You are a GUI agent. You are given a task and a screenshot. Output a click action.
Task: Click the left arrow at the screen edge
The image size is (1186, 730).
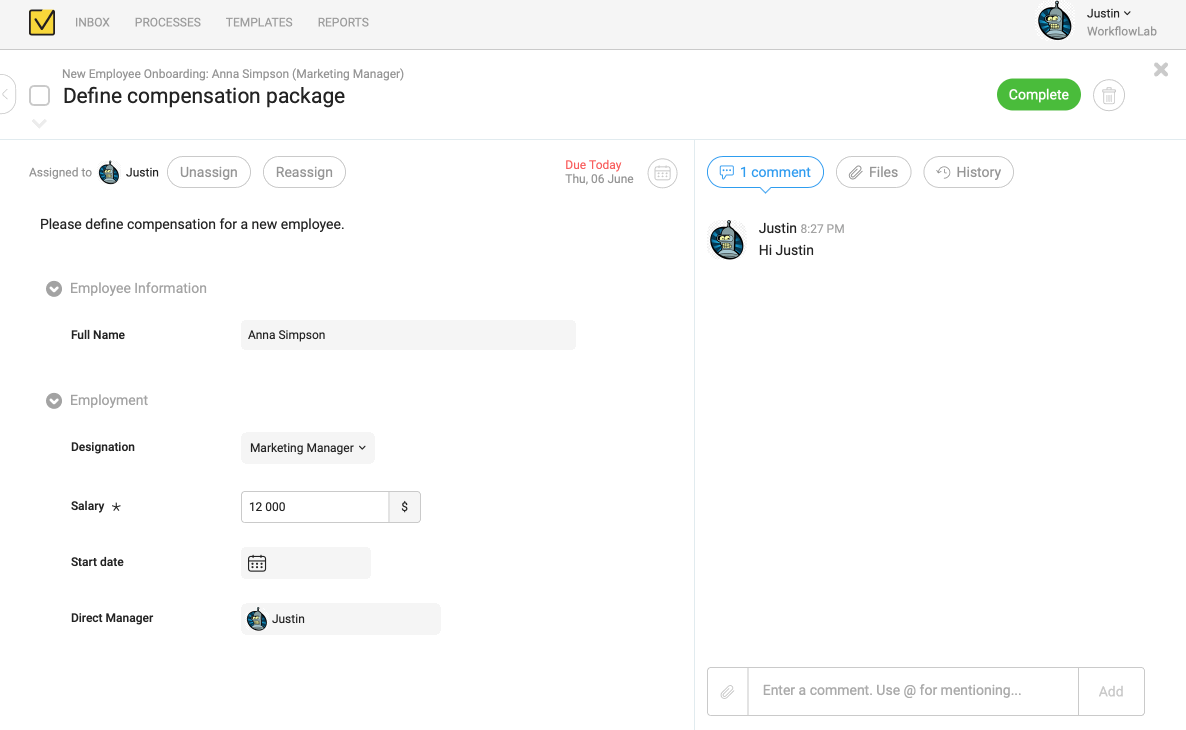click(x=6, y=94)
